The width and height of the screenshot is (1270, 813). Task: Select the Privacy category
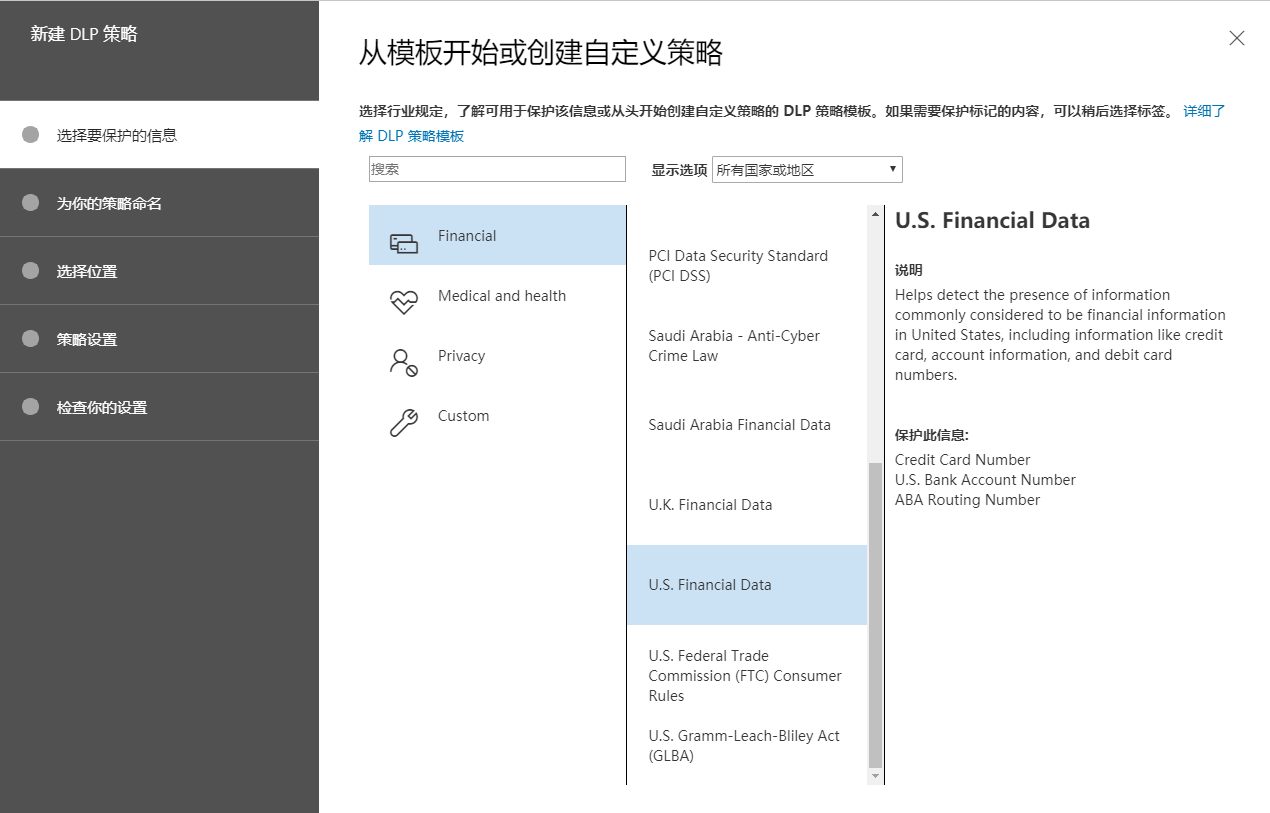pyautogui.click(x=497, y=355)
